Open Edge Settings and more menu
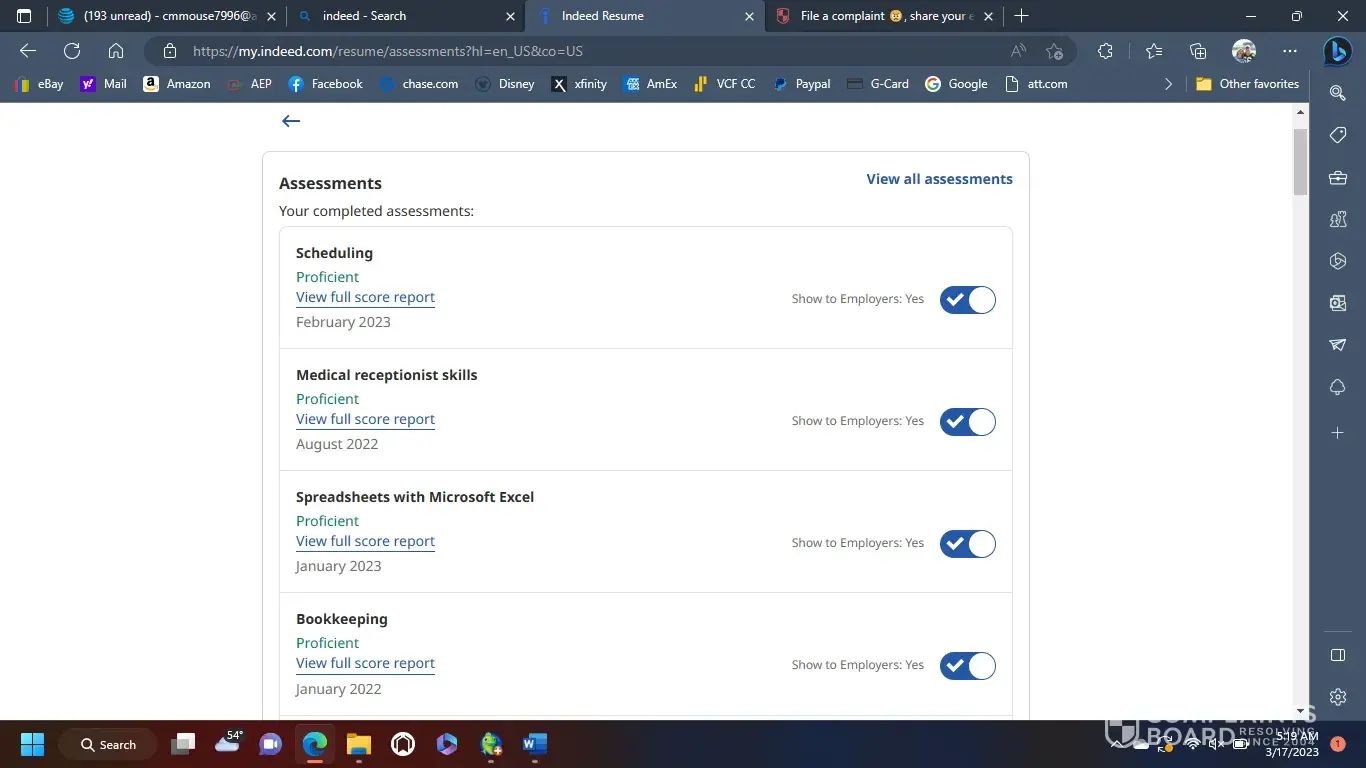 1290,51
